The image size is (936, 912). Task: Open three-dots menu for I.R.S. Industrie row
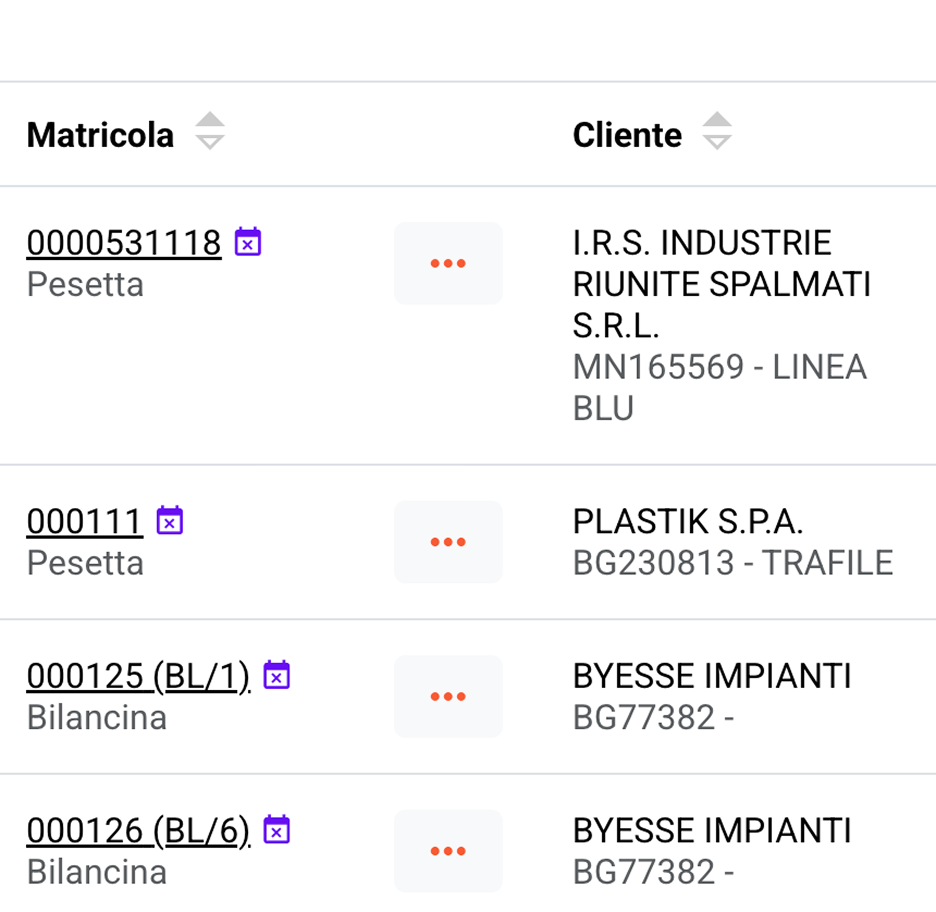pyautogui.click(x=448, y=263)
